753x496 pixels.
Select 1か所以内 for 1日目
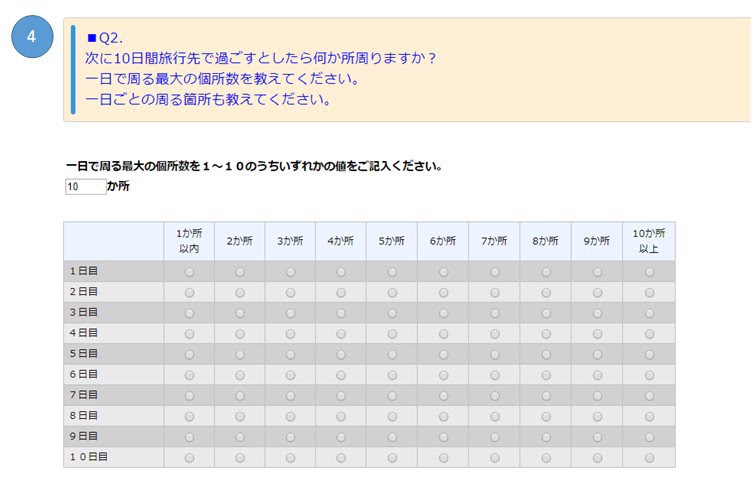pos(189,272)
